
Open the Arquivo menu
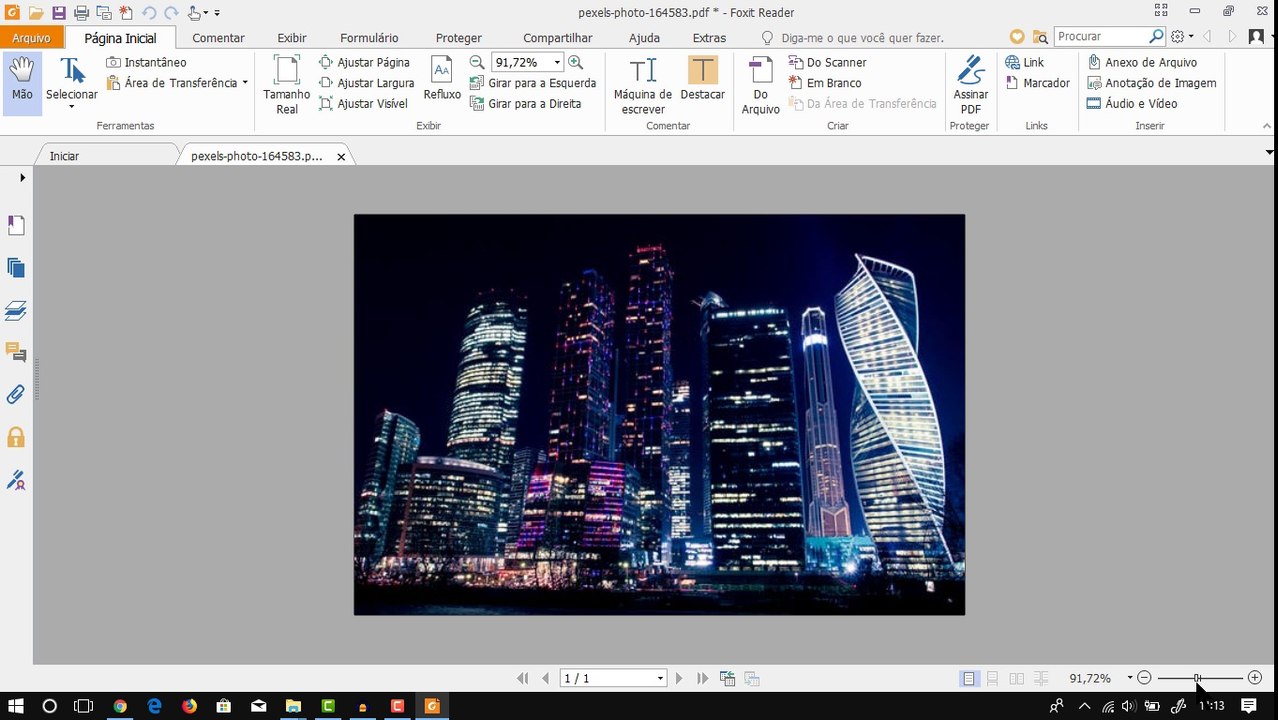[31, 38]
